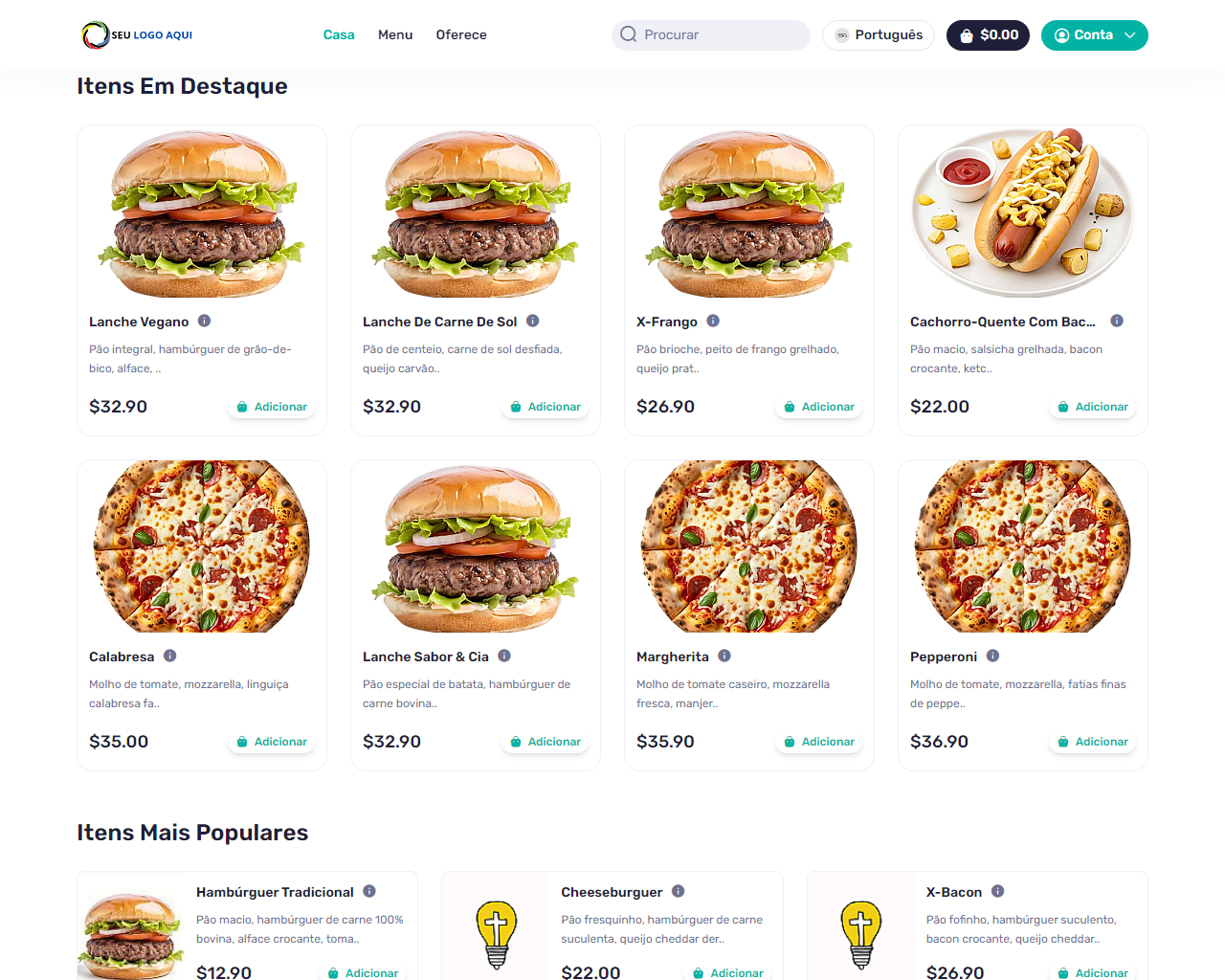Go to the Menu nav item
Viewport: 1225px width, 980px height.
[x=395, y=34]
